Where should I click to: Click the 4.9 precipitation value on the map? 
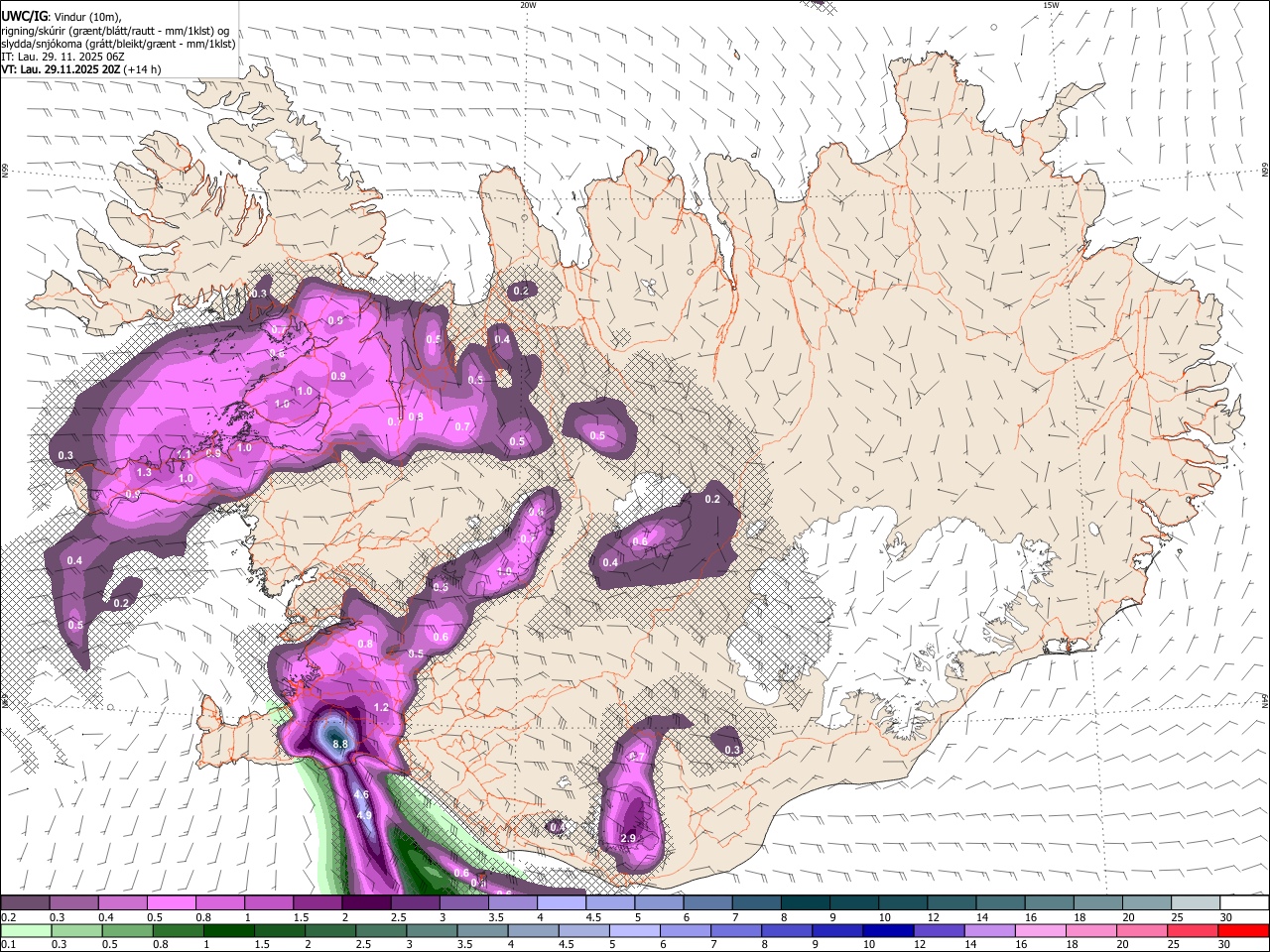[x=364, y=815]
